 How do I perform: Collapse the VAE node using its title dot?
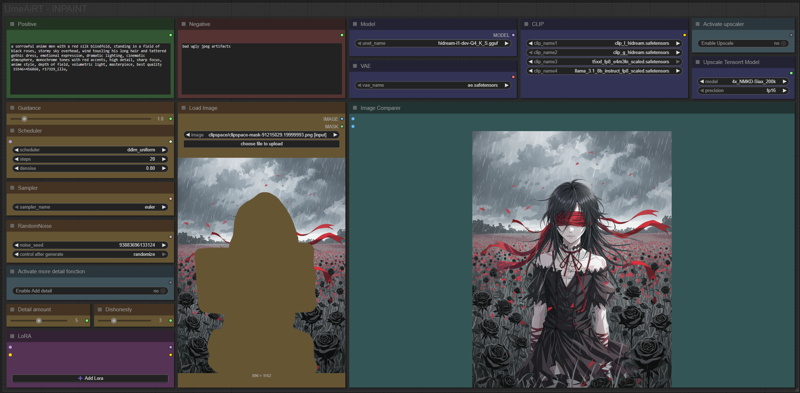tap(355, 66)
